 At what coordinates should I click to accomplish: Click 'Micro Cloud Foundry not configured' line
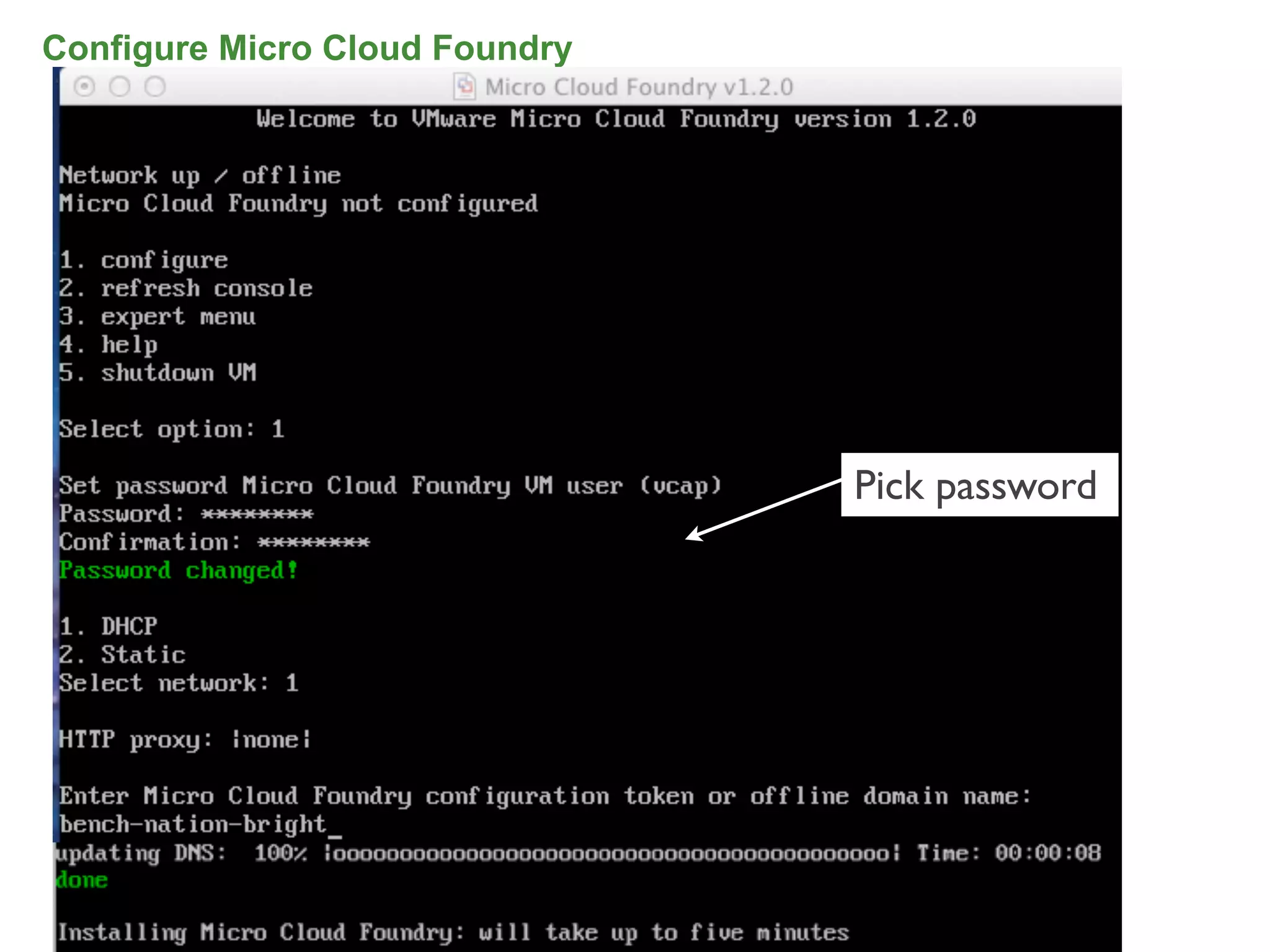(x=298, y=204)
